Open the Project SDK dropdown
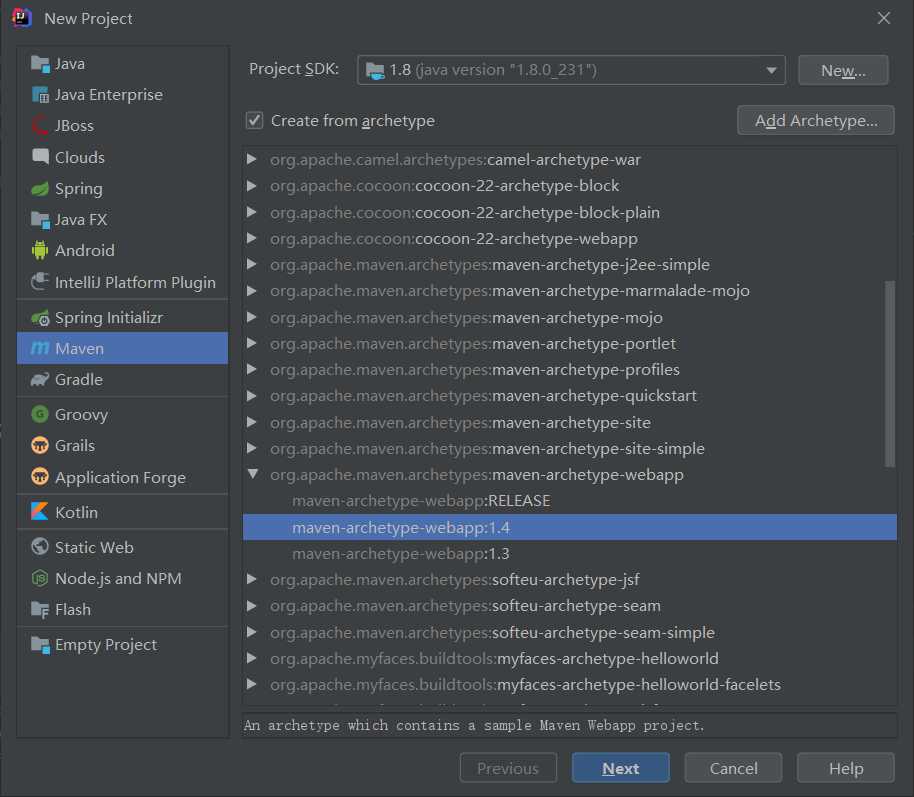914x797 pixels. [x=571, y=70]
